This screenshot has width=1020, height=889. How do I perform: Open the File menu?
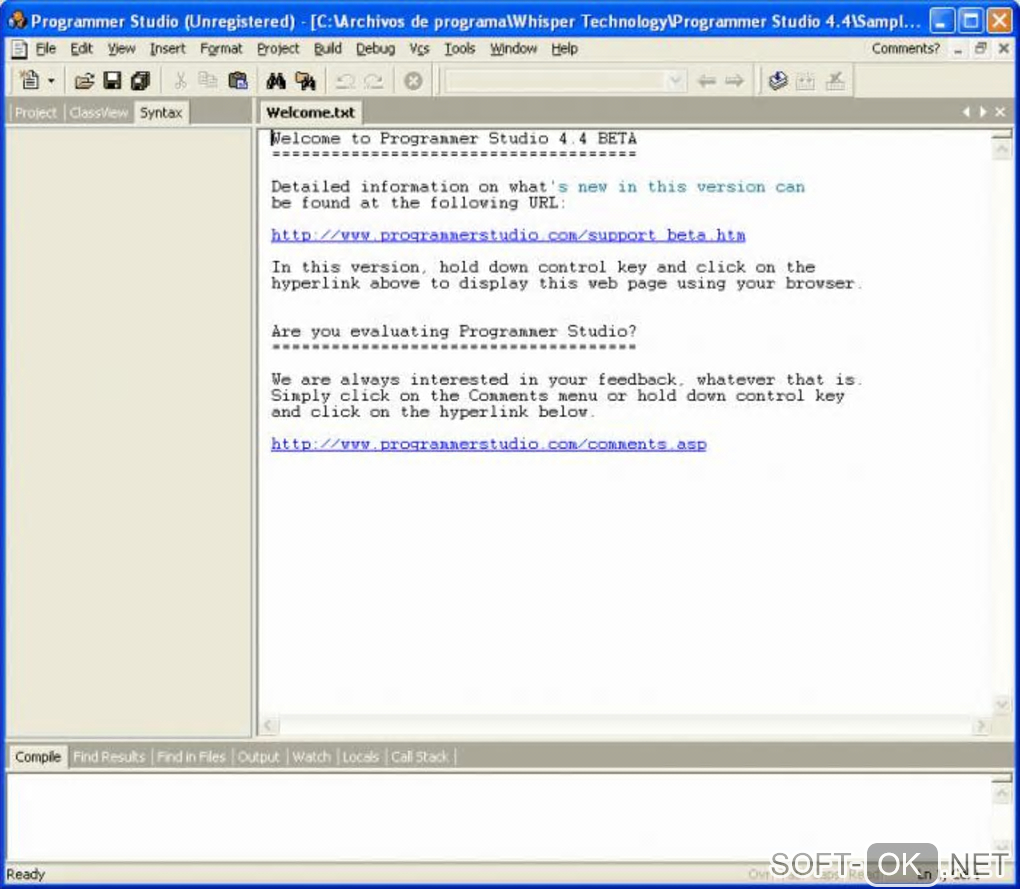click(x=46, y=49)
